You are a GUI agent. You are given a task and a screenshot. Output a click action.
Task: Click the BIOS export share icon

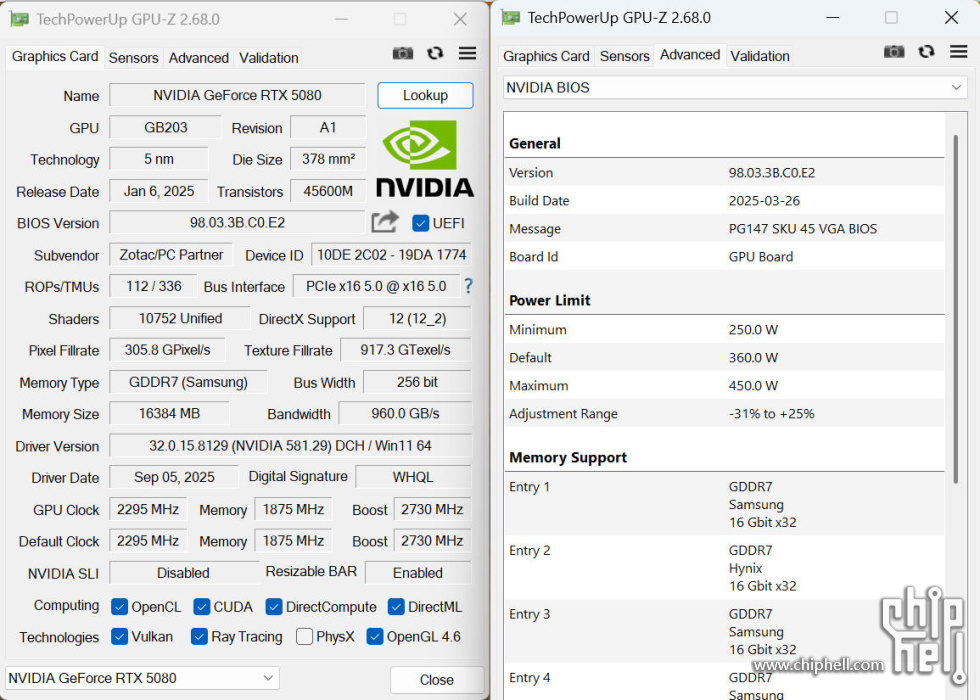[385, 222]
